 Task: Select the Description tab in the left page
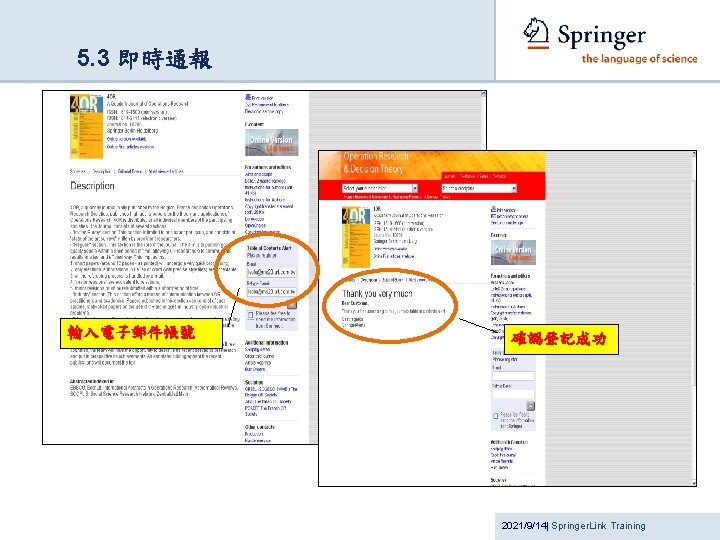pos(101,171)
